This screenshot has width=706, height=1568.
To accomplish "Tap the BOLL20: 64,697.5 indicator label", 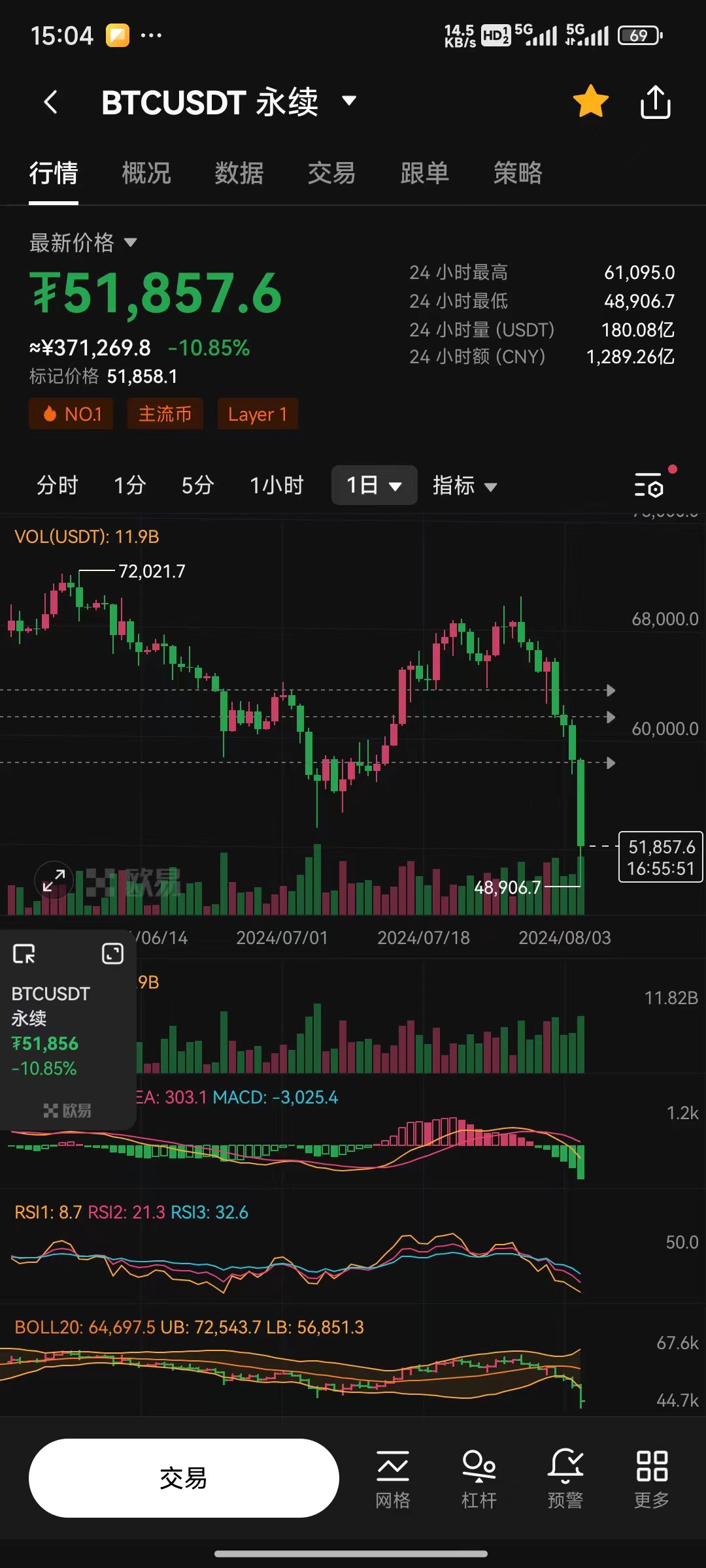I will tap(85, 1328).
